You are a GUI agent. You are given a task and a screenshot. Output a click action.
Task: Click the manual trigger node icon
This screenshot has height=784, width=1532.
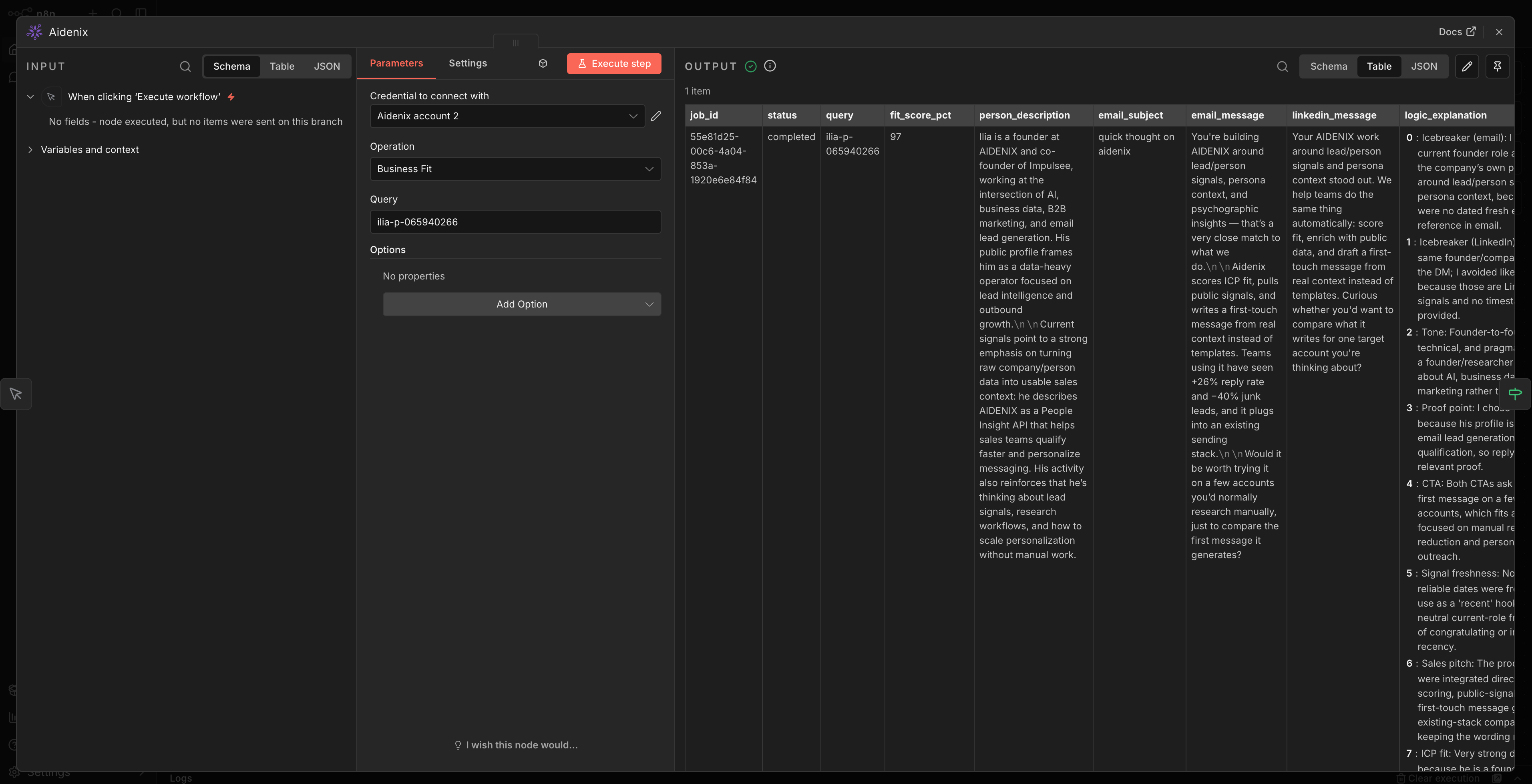(x=51, y=96)
